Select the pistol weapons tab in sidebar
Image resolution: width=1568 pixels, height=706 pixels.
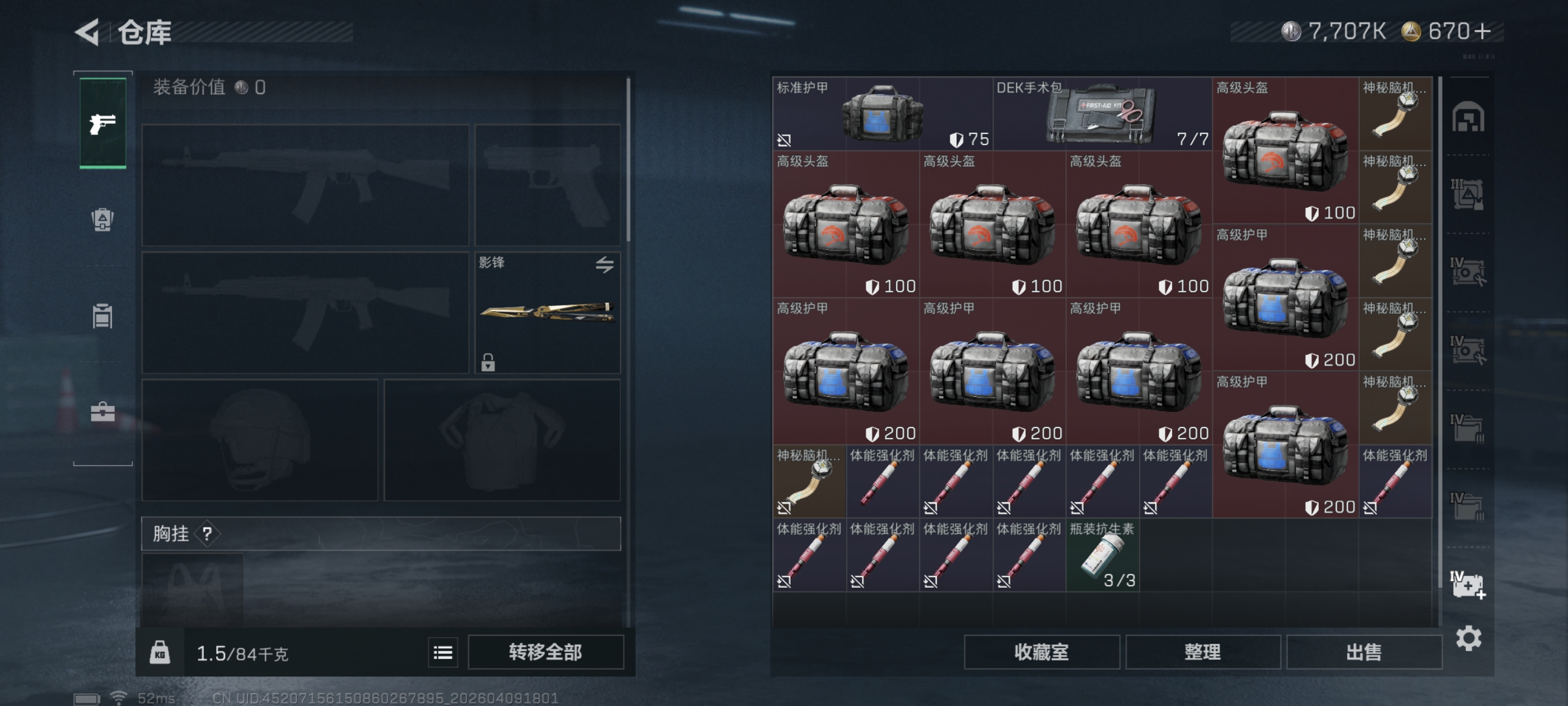[x=103, y=123]
